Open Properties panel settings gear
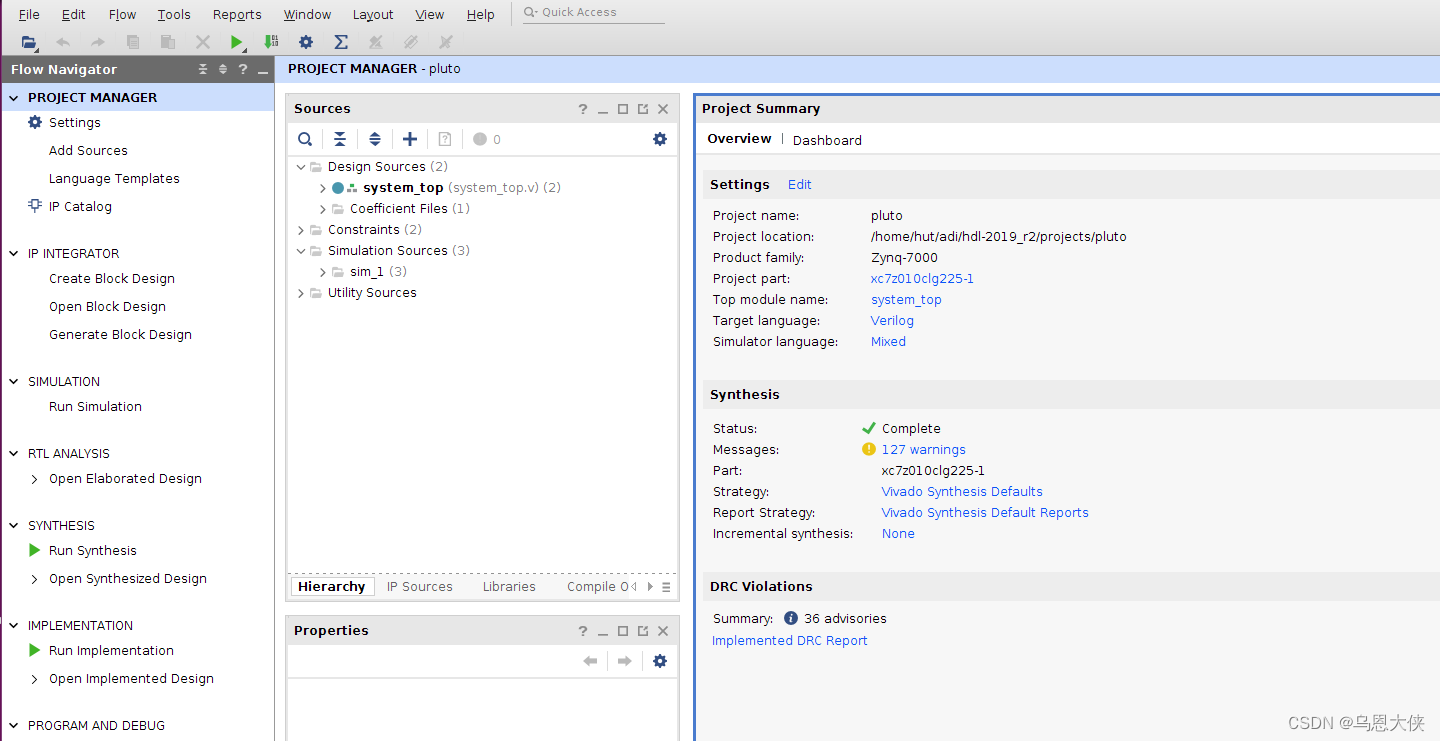 pyautogui.click(x=660, y=661)
